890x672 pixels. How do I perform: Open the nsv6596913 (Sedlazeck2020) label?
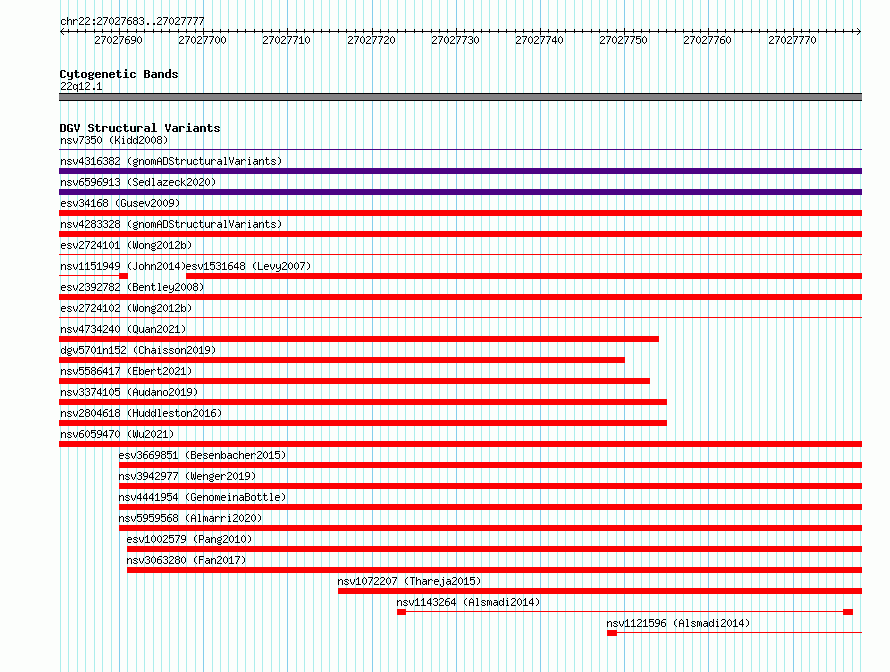(x=138, y=182)
